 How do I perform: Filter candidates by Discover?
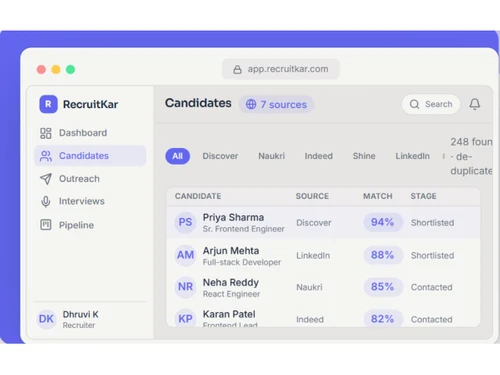coord(220,156)
